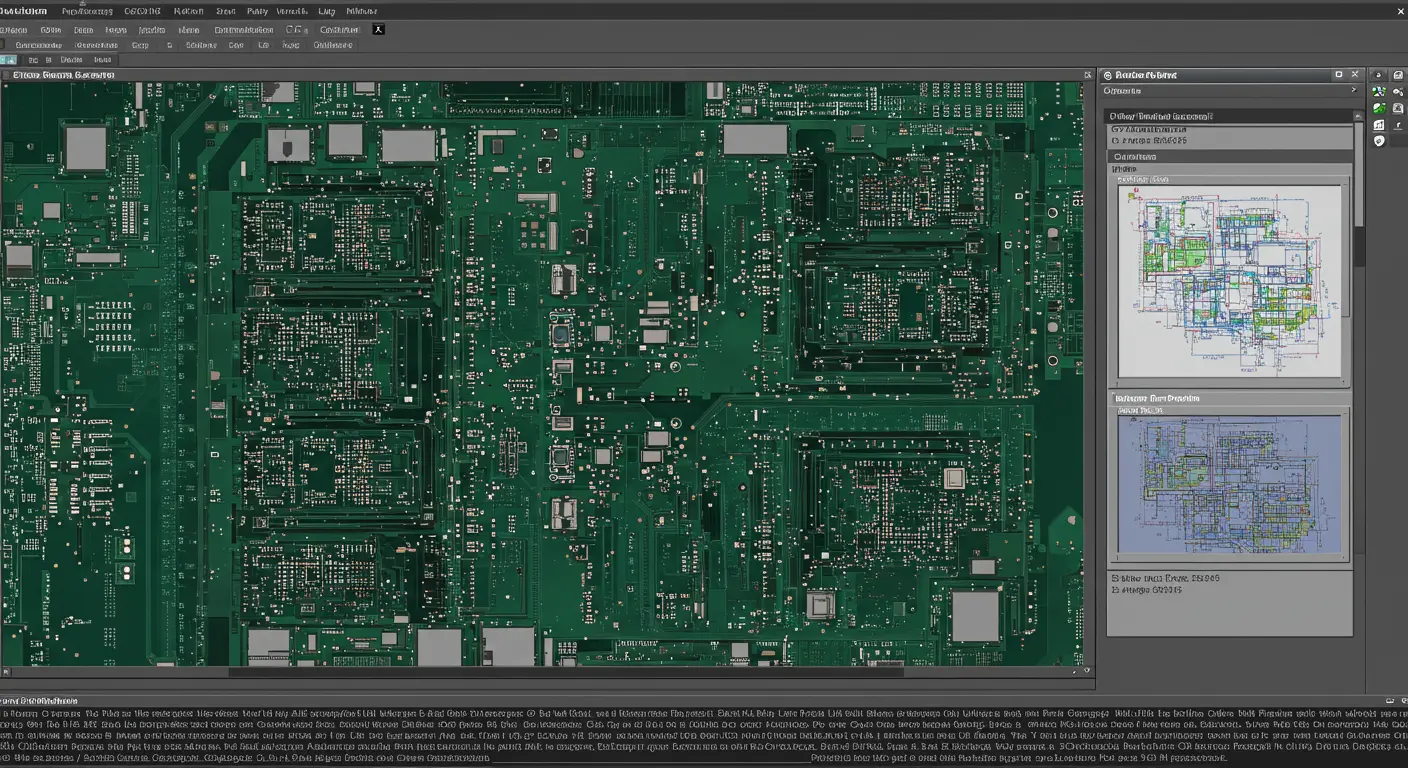The width and height of the screenshot is (1408, 768).
Task: Toggle the highlighted grid button in the toolbar
Action: point(8,59)
